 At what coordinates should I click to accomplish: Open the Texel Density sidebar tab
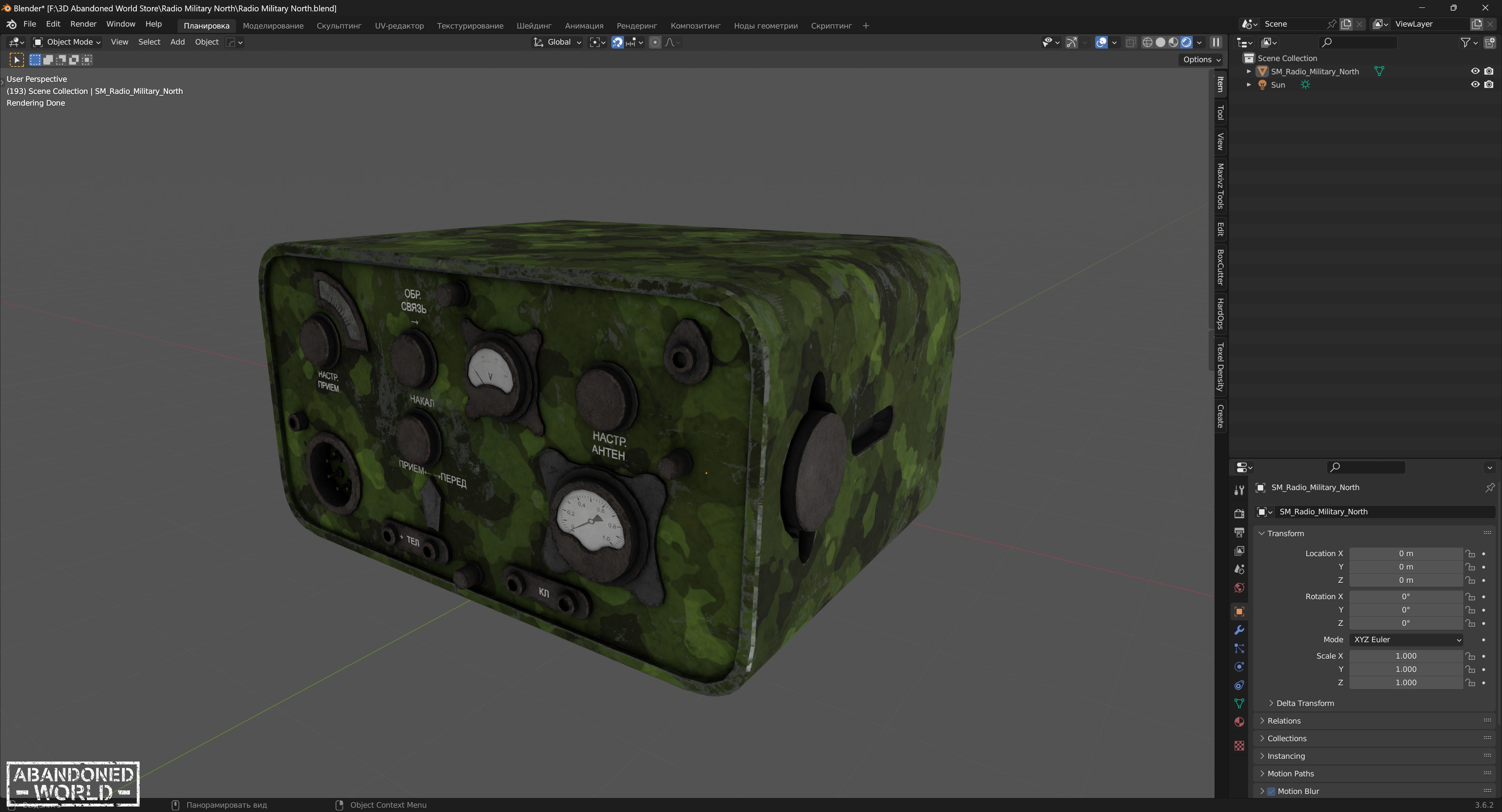pyautogui.click(x=1220, y=367)
